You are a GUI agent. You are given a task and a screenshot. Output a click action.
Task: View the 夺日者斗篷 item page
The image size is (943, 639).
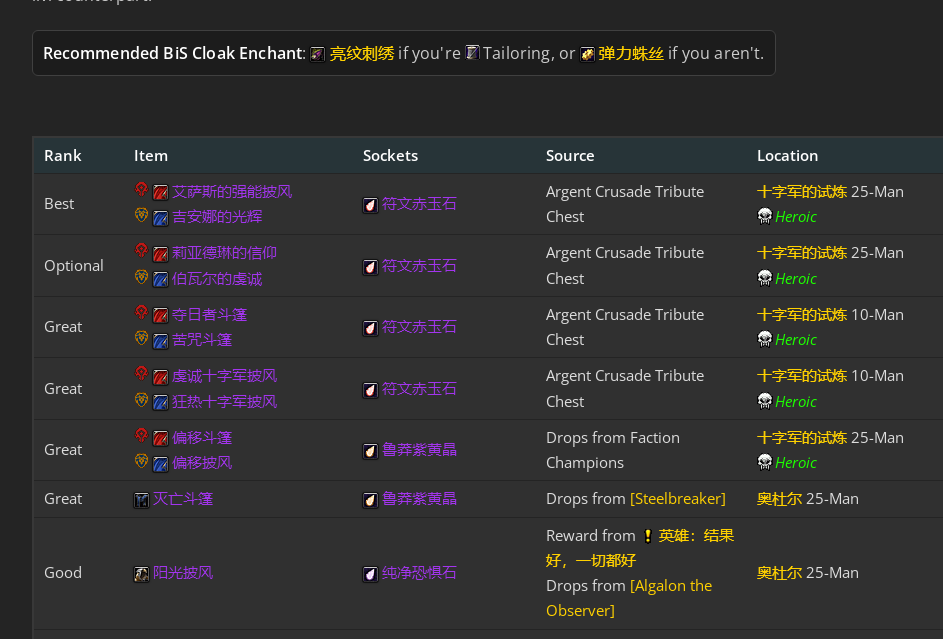coord(209,315)
